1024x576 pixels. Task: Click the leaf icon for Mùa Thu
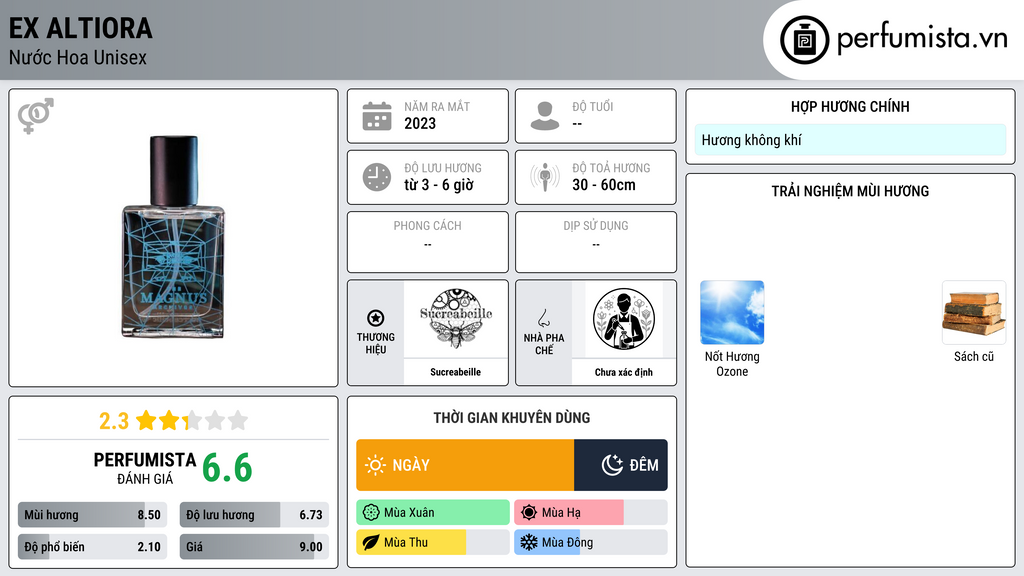pyautogui.click(x=370, y=542)
